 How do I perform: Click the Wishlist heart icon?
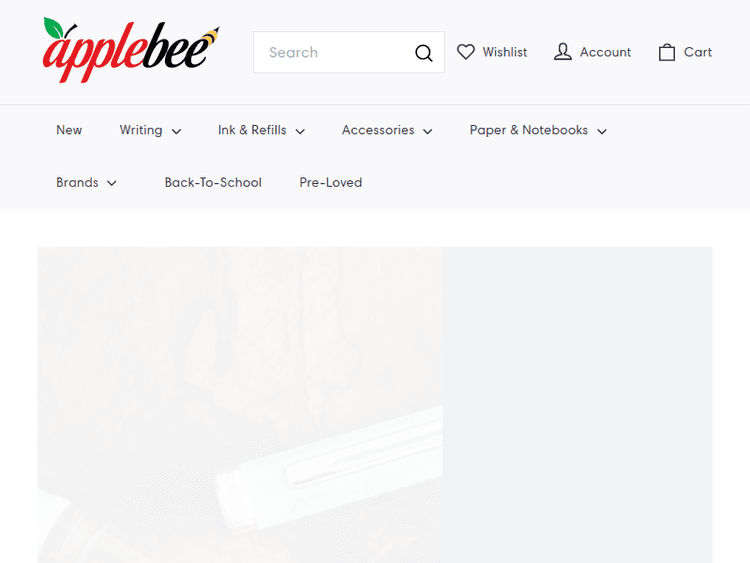tap(465, 52)
